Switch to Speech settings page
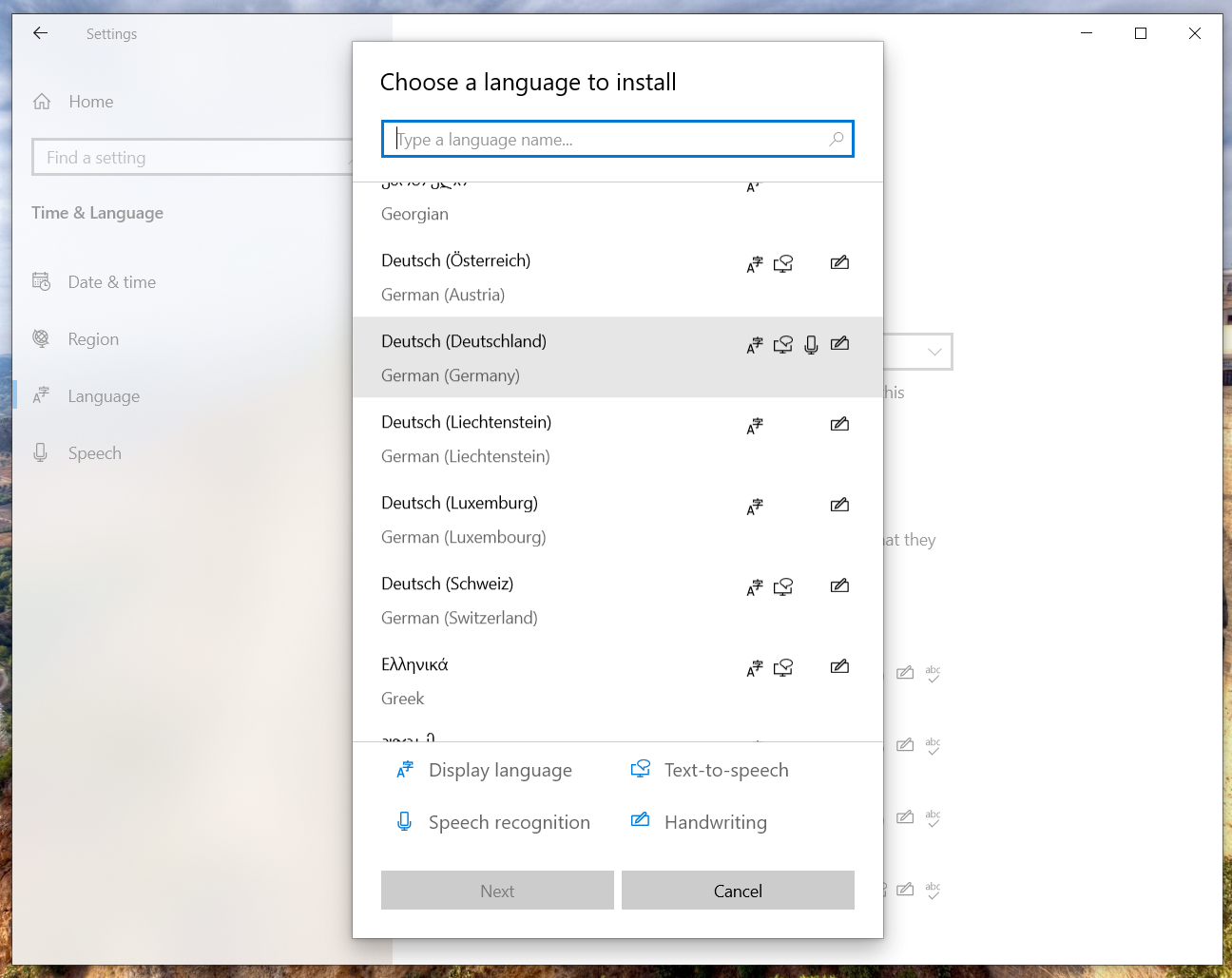The width and height of the screenshot is (1232, 978). pos(94,453)
